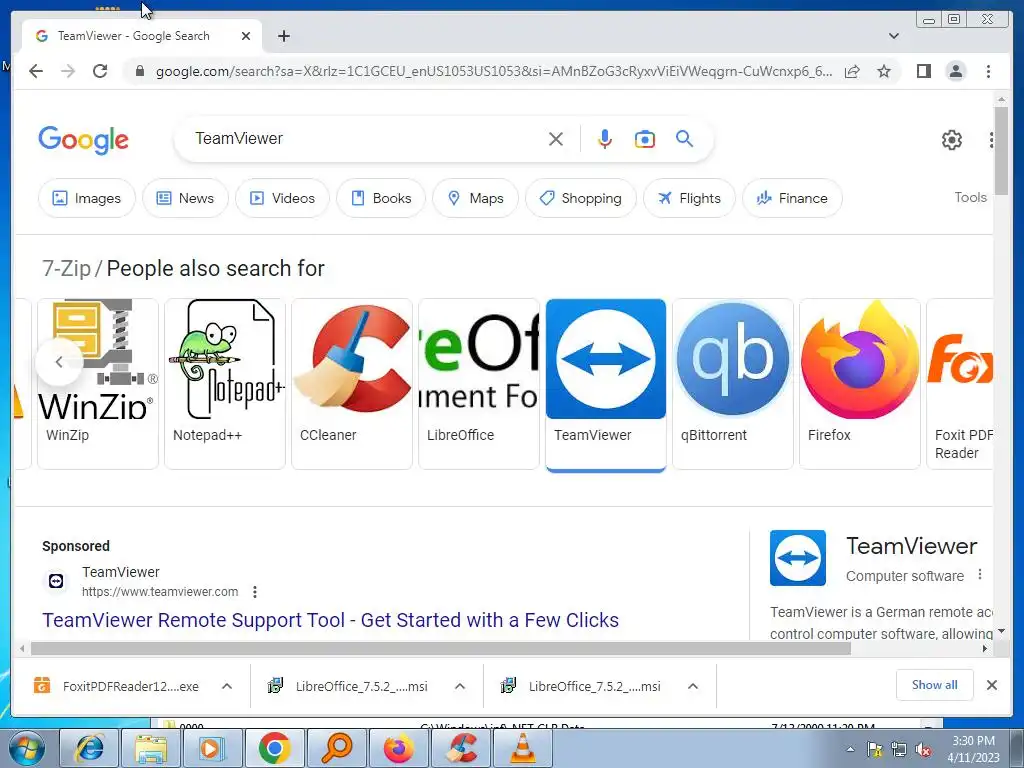Close the downloads bar

click(x=992, y=685)
